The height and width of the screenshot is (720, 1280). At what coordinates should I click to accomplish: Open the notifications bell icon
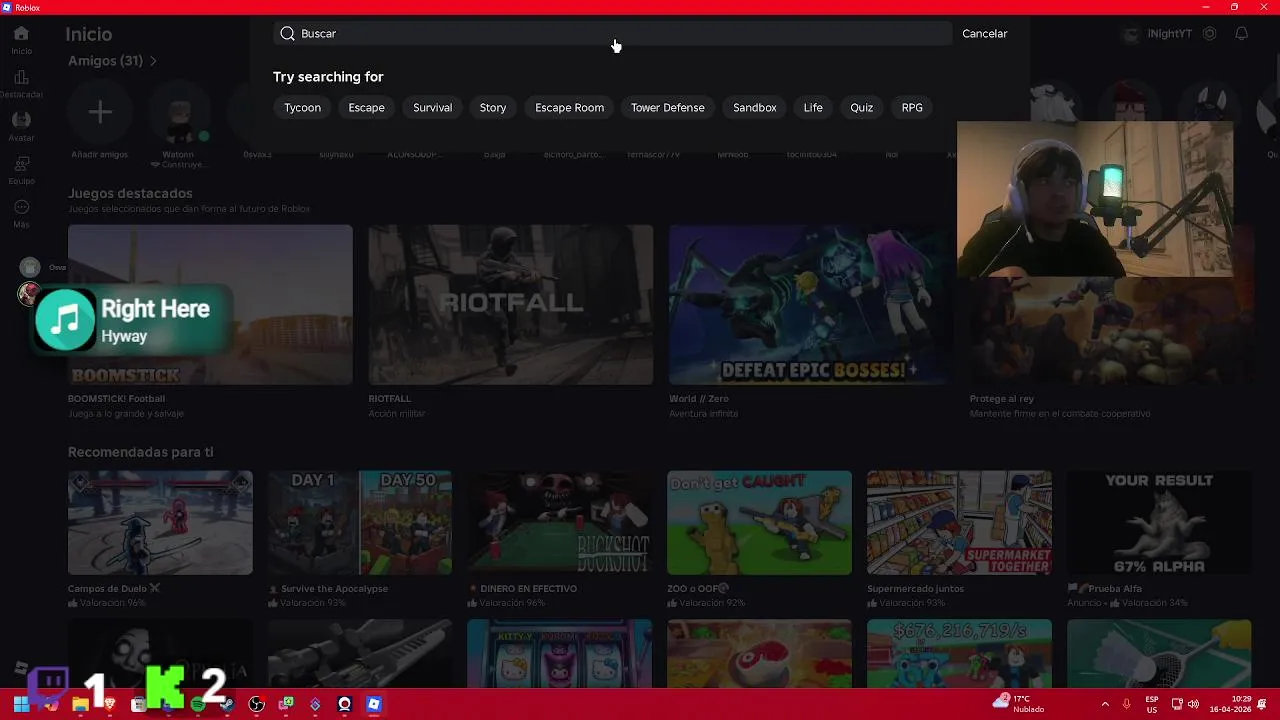[1241, 34]
